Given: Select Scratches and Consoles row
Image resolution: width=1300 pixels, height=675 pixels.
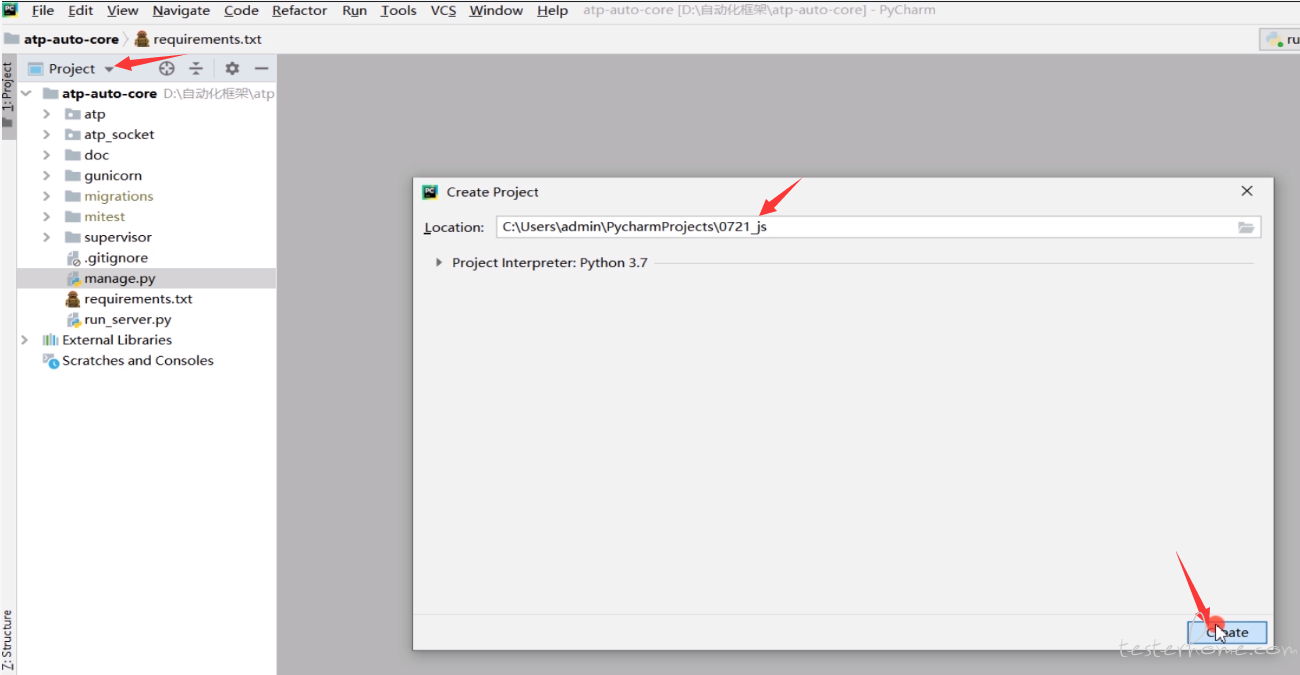Looking at the screenshot, I should pyautogui.click(x=138, y=361).
